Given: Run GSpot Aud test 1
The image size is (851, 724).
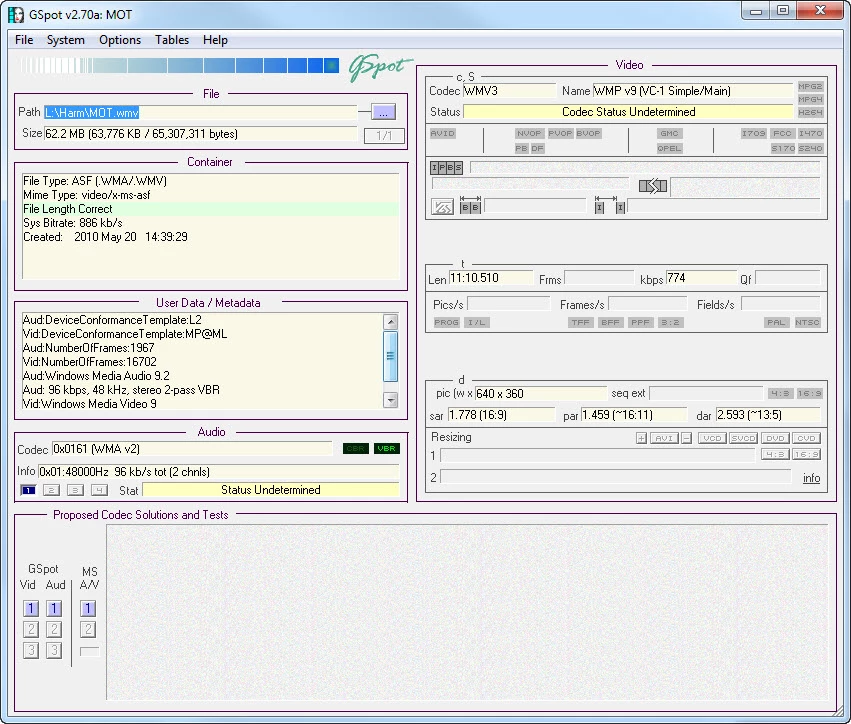Looking at the screenshot, I should click(54, 608).
